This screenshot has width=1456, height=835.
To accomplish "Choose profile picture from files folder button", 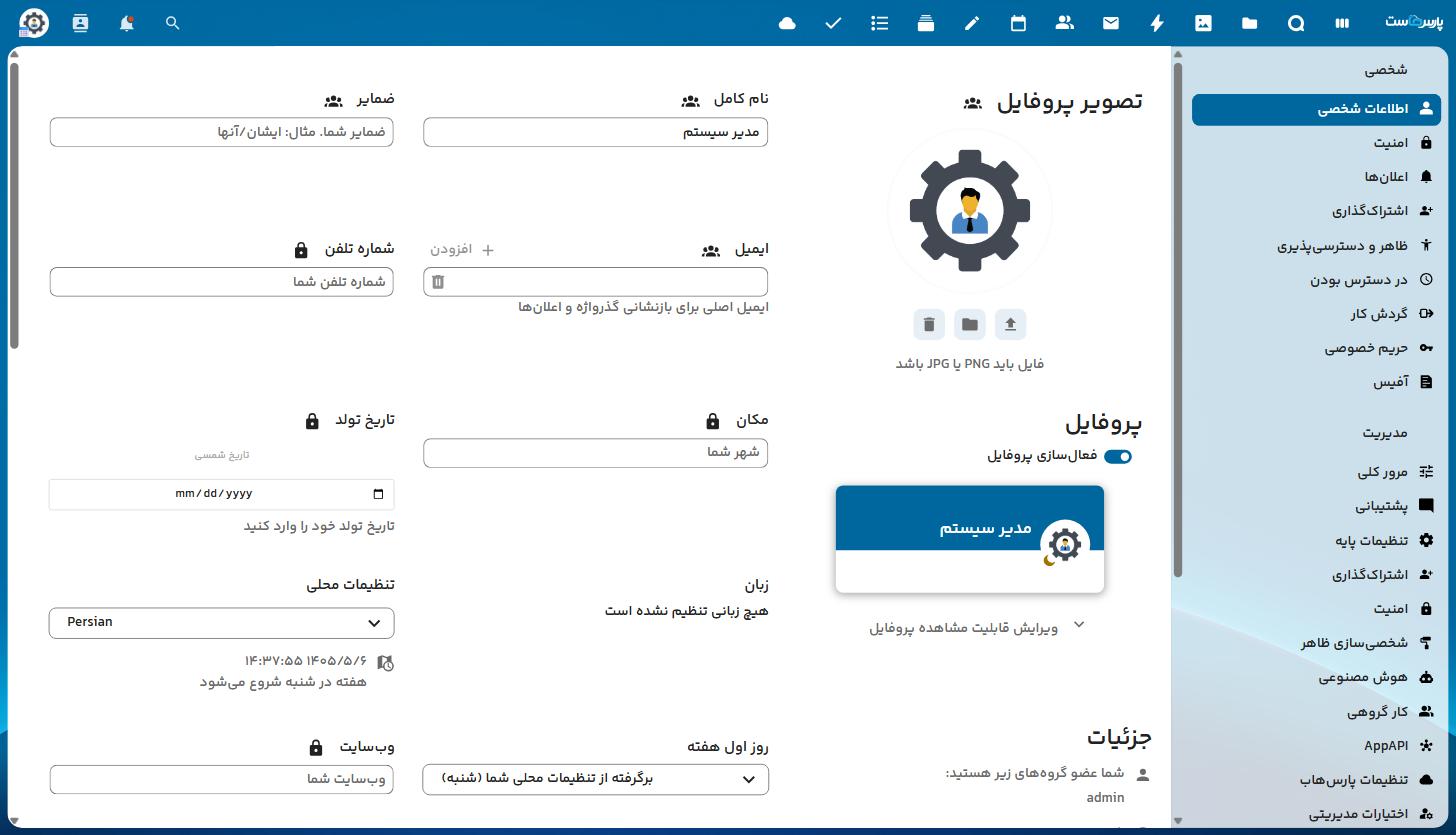I will pos(969,324).
